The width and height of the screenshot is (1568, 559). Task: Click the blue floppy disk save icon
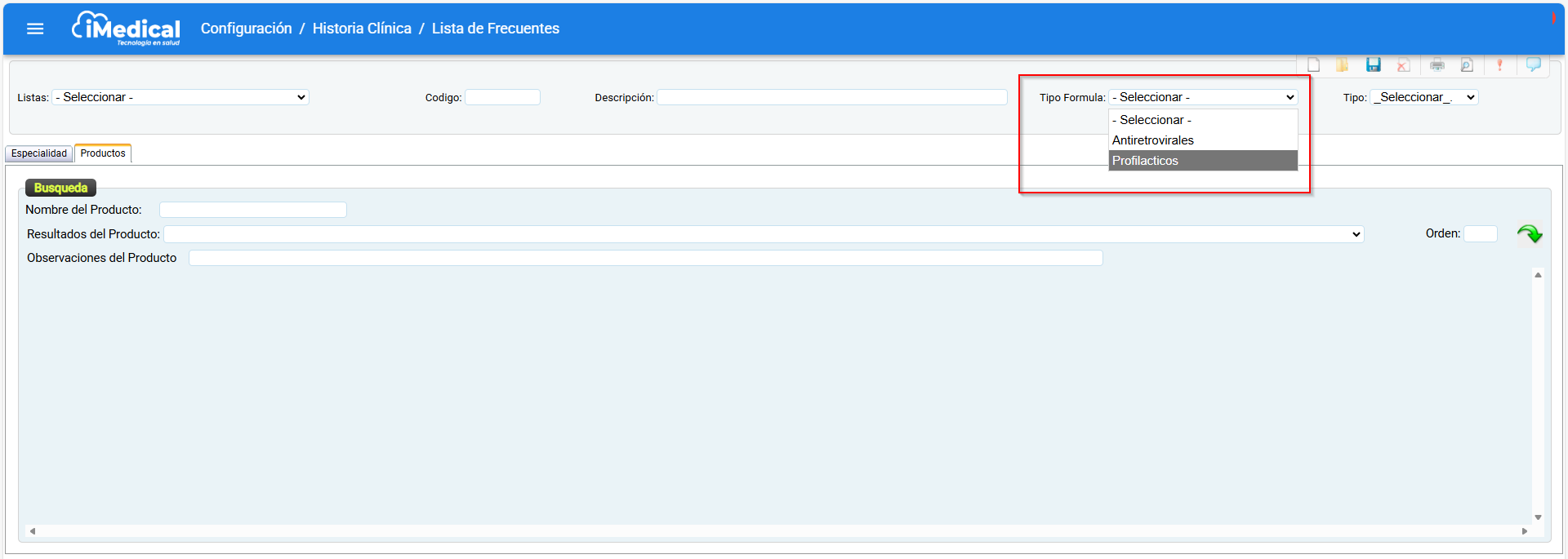(x=1374, y=65)
